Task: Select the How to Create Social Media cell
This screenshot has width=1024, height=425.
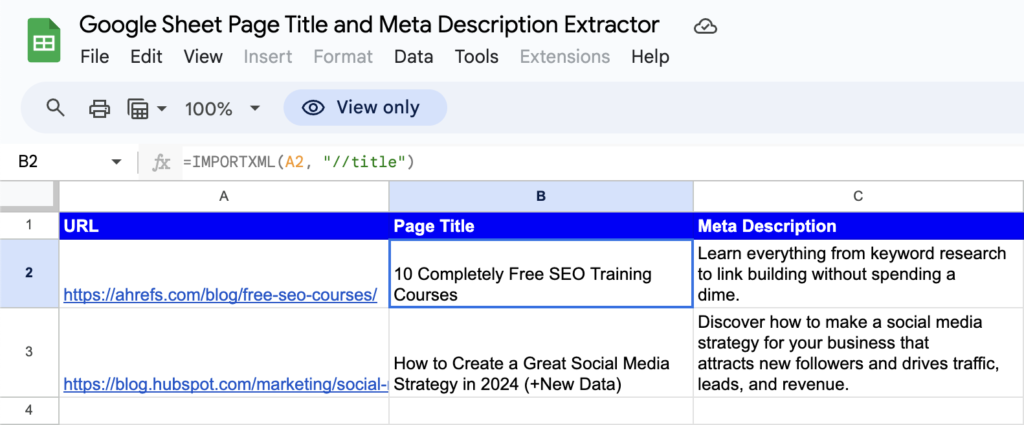Action: (x=541, y=352)
